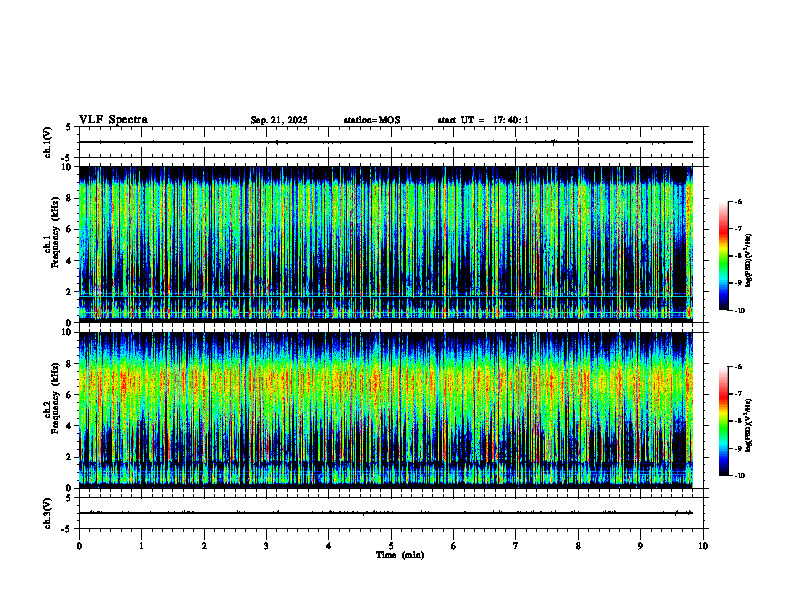Click the ch.1 voltage waveform trace

coord(386,142)
